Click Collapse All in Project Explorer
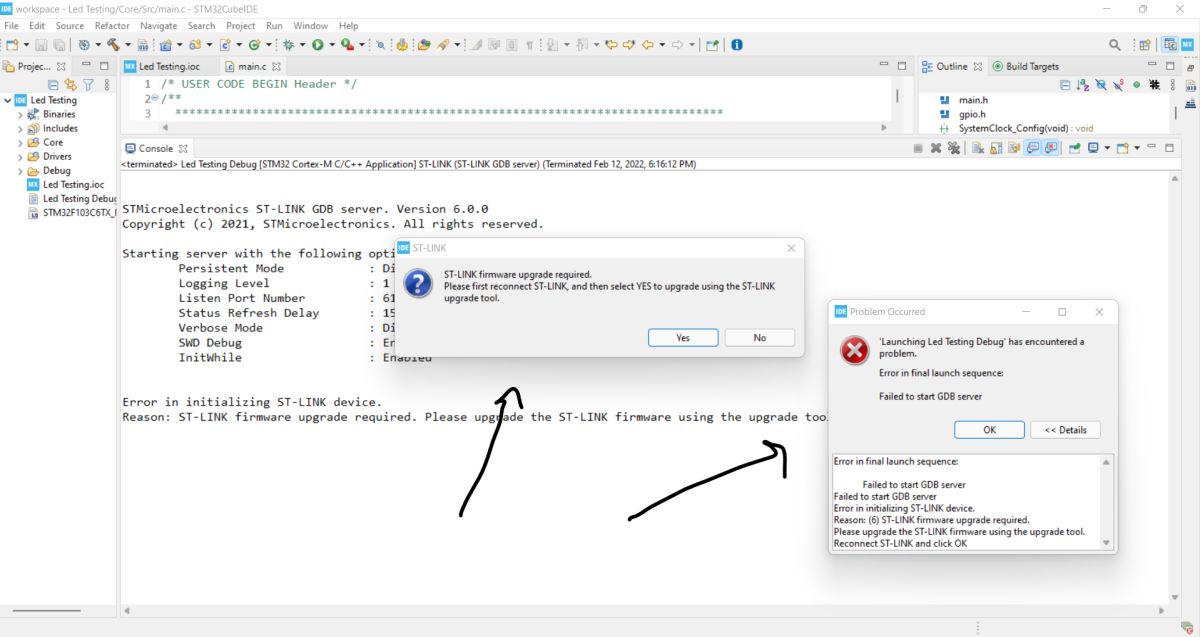The width and height of the screenshot is (1200, 637). [53, 85]
